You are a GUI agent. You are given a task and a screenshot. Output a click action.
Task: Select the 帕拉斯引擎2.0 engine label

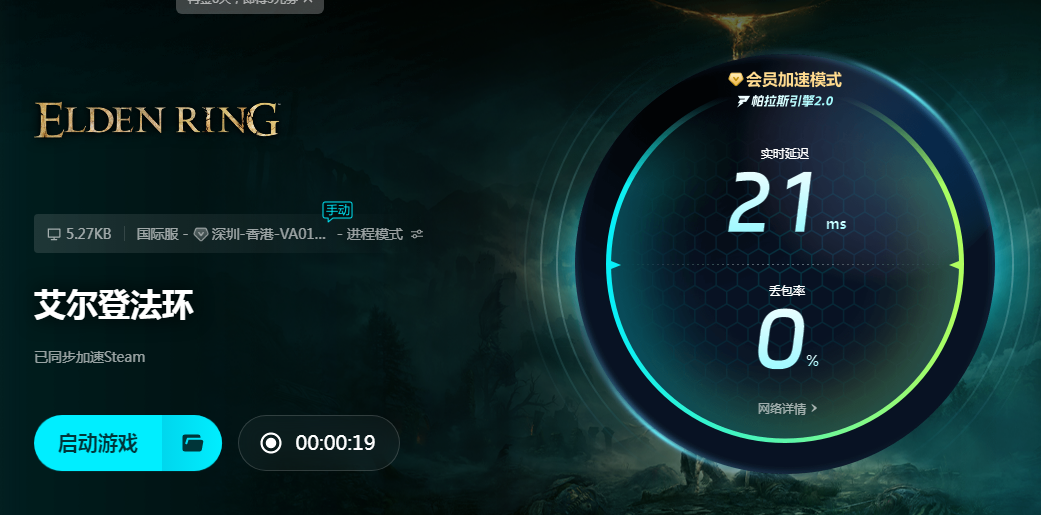792,101
